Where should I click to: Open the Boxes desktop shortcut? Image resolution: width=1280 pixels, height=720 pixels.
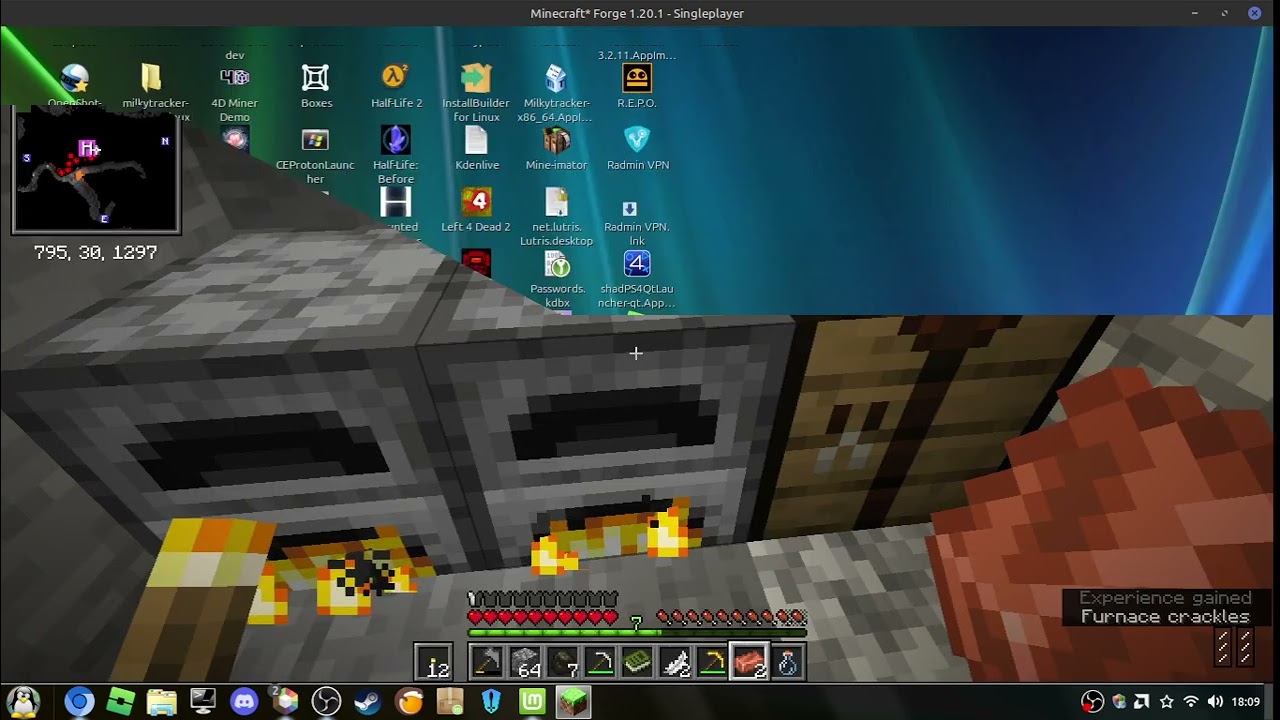316,86
